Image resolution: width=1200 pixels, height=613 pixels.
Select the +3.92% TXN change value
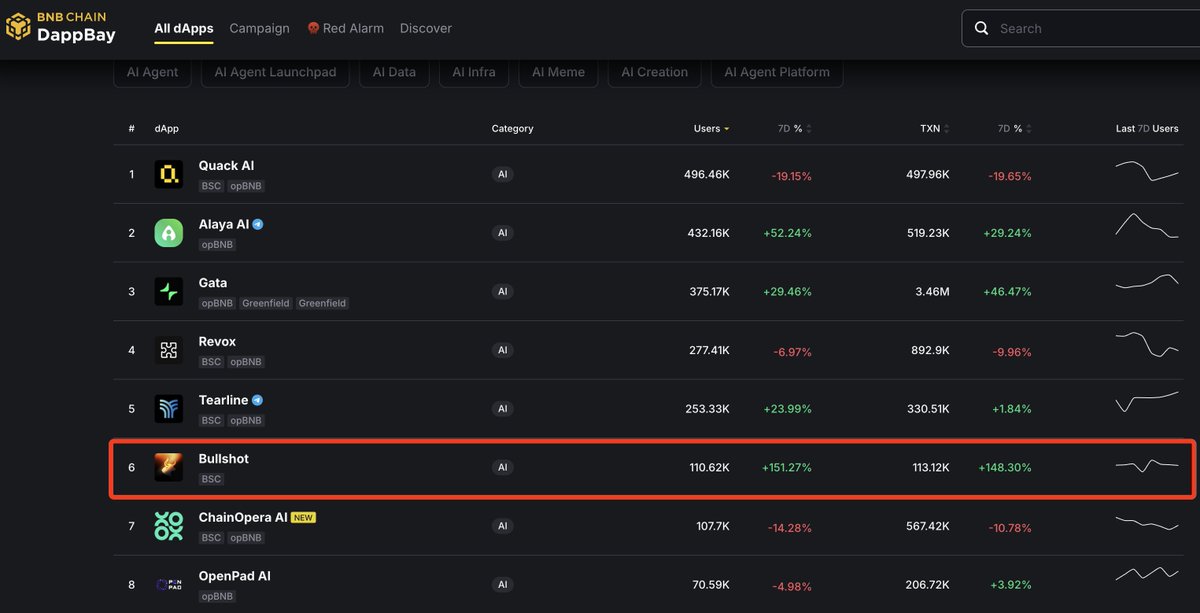tap(1011, 585)
